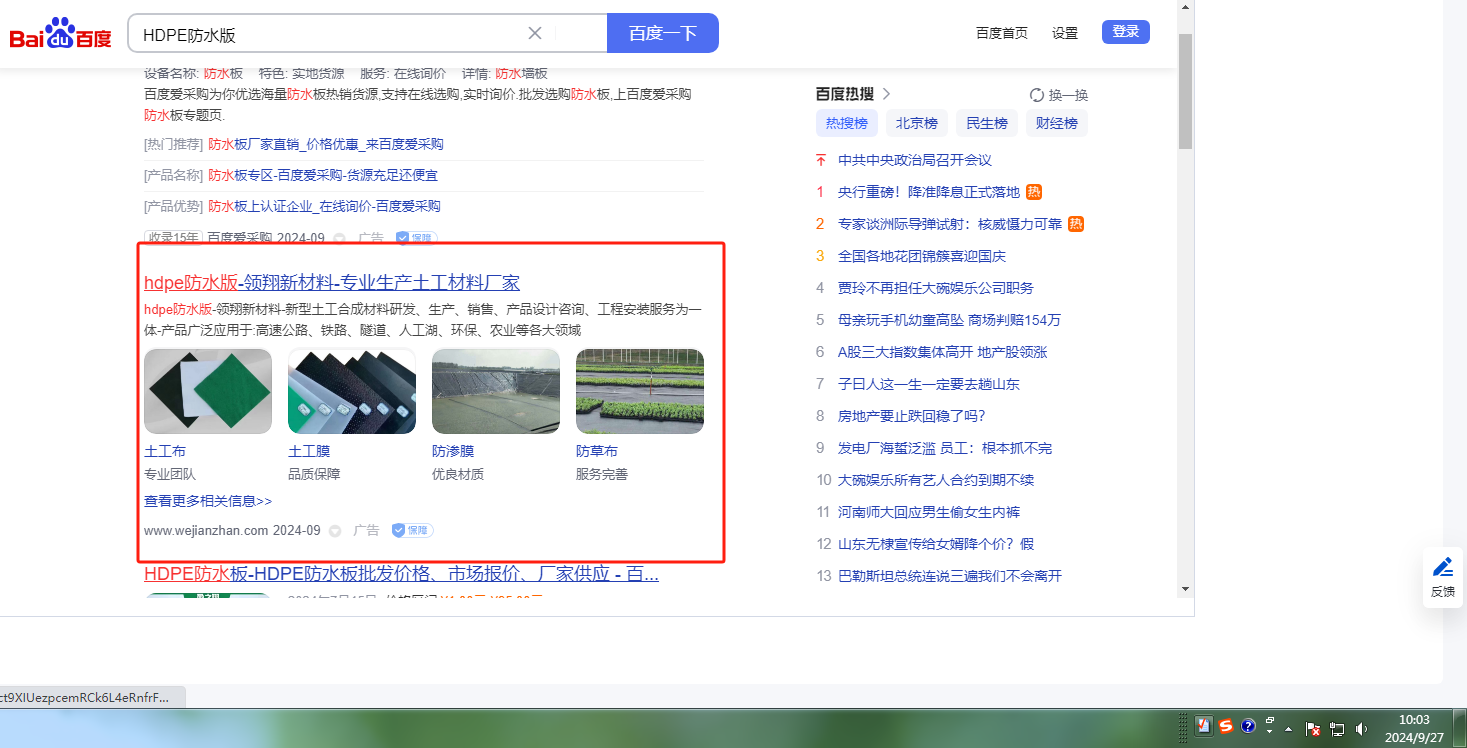1467x748 pixels.
Task: Click the volume speaker tray icon
Action: click(x=1362, y=728)
